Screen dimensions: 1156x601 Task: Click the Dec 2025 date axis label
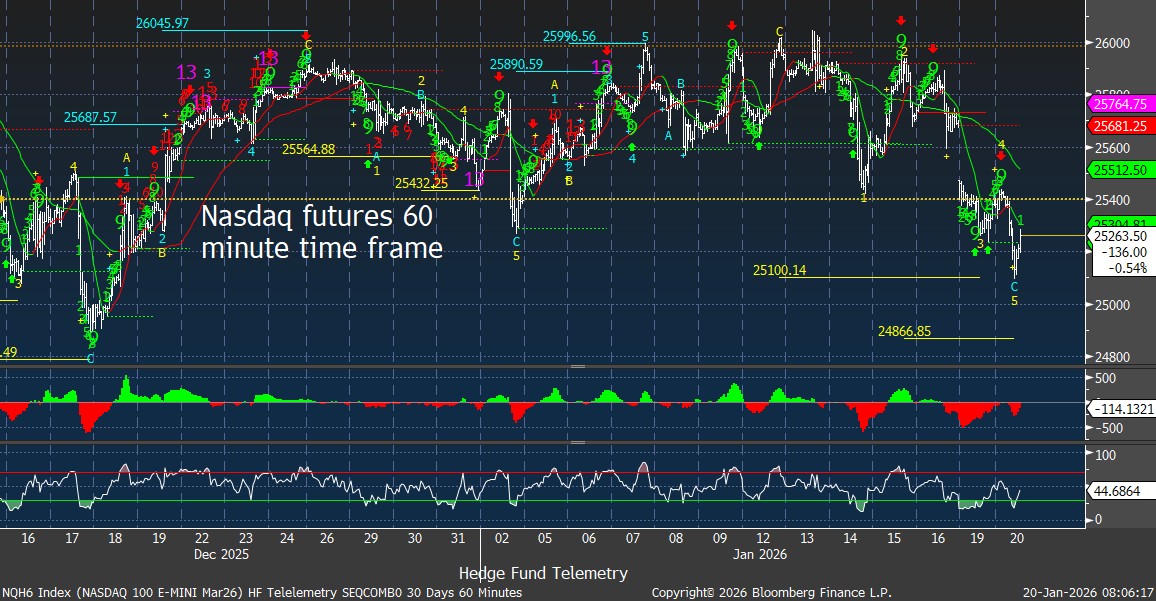coord(221,553)
